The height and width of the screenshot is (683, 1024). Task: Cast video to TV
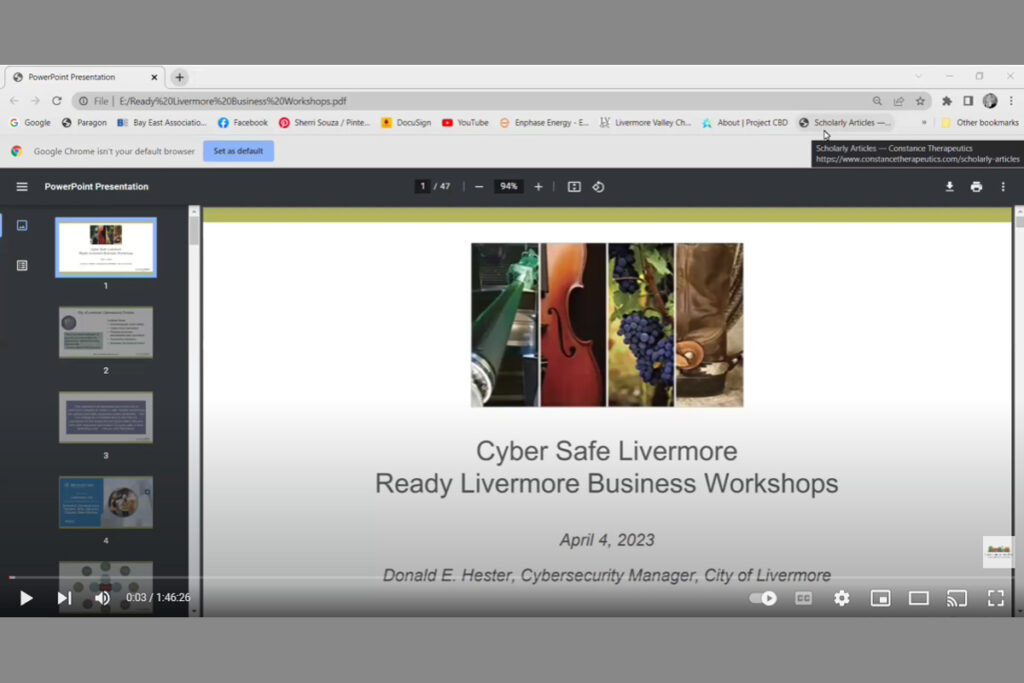pos(957,597)
